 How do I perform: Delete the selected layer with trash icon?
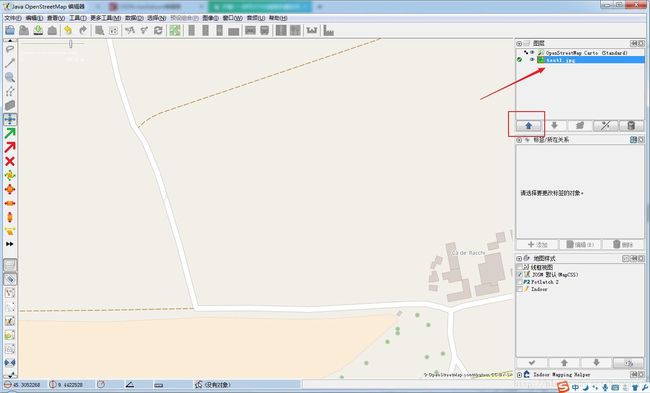[x=631, y=125]
